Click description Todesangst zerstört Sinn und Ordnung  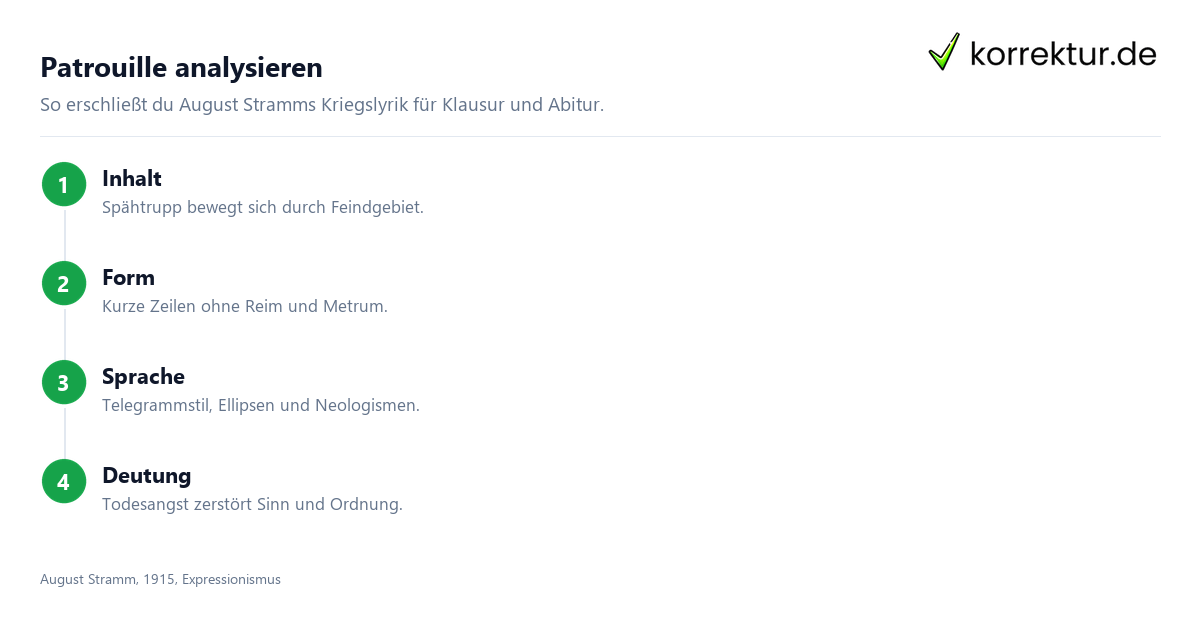pos(252,505)
